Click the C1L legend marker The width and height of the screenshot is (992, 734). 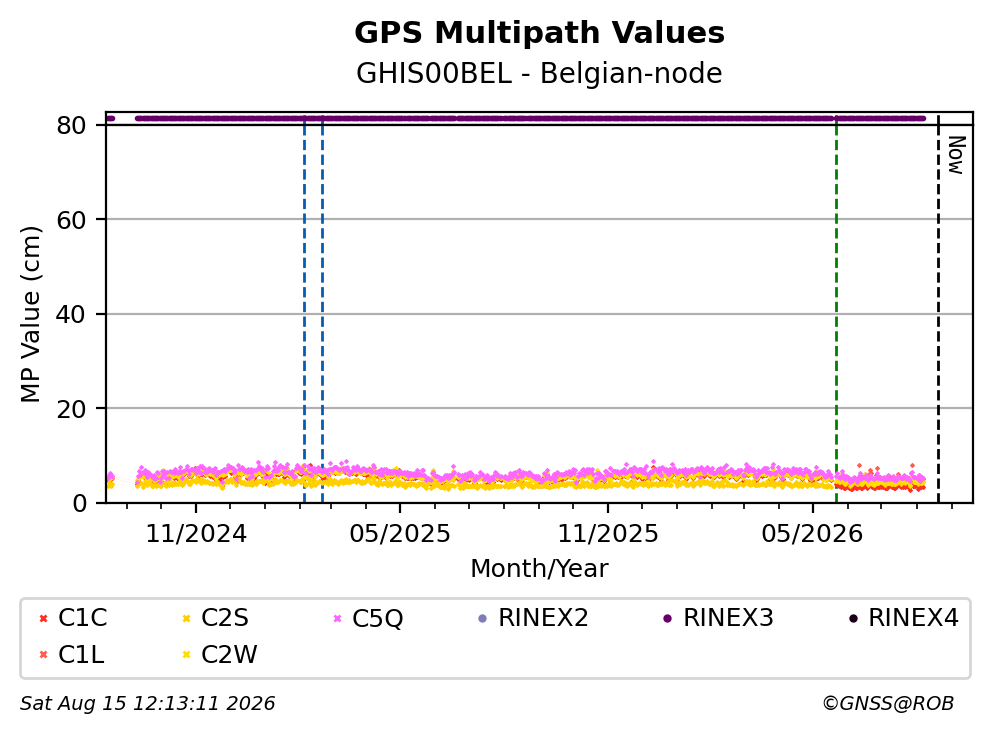coord(43,655)
